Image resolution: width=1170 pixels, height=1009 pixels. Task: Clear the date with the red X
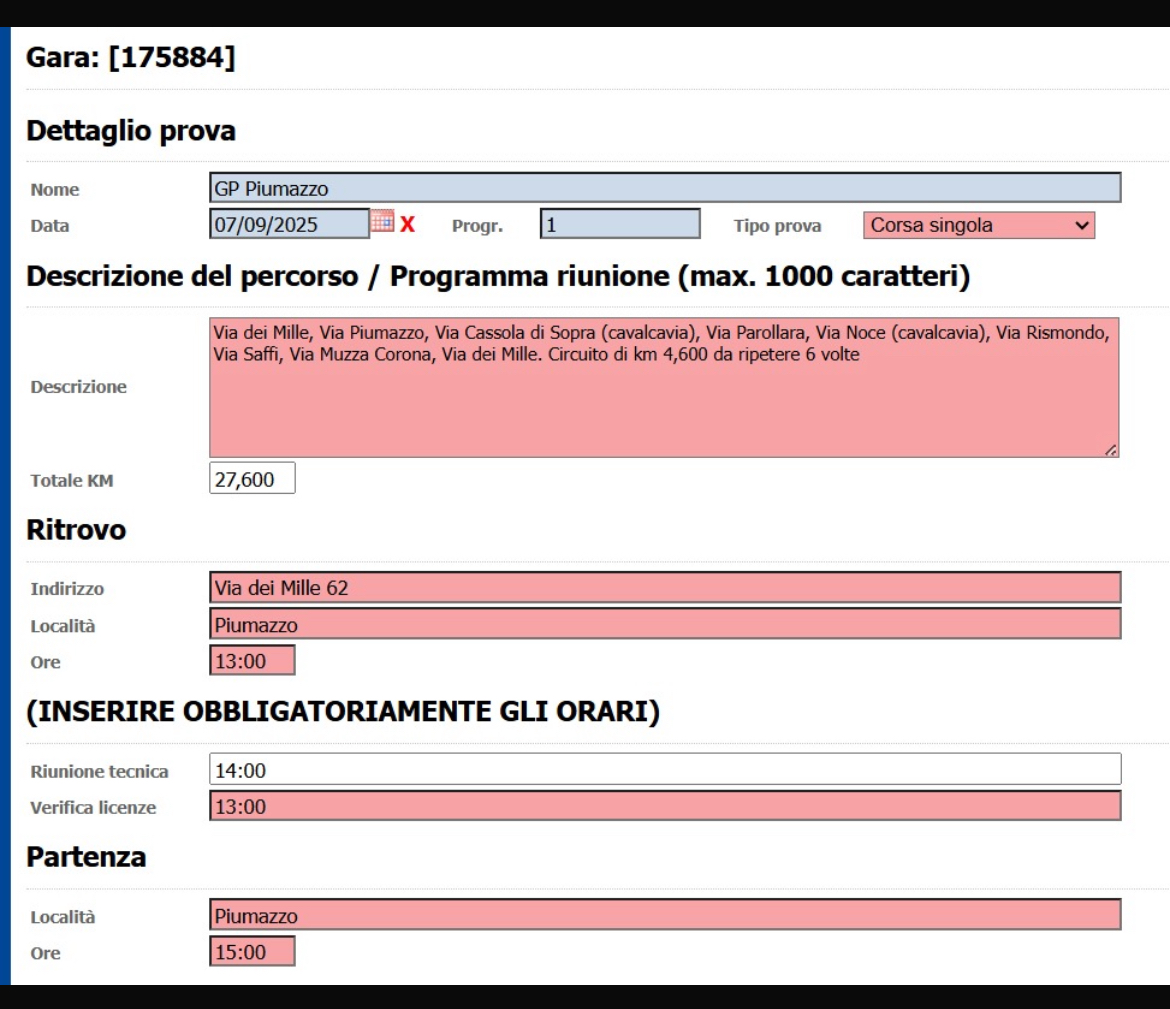tap(407, 225)
